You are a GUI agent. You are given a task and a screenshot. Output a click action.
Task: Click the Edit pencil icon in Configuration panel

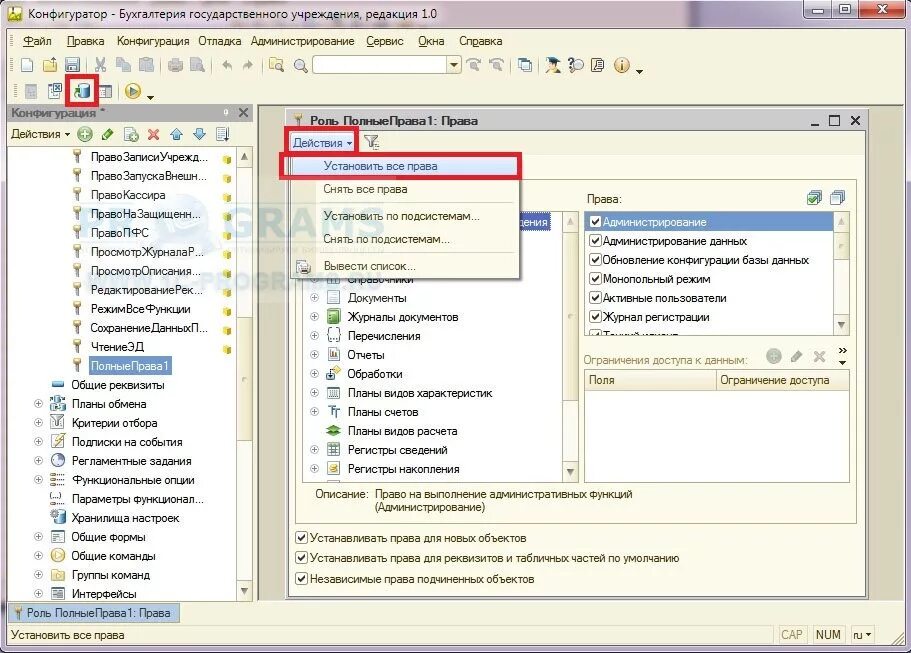tap(107, 134)
